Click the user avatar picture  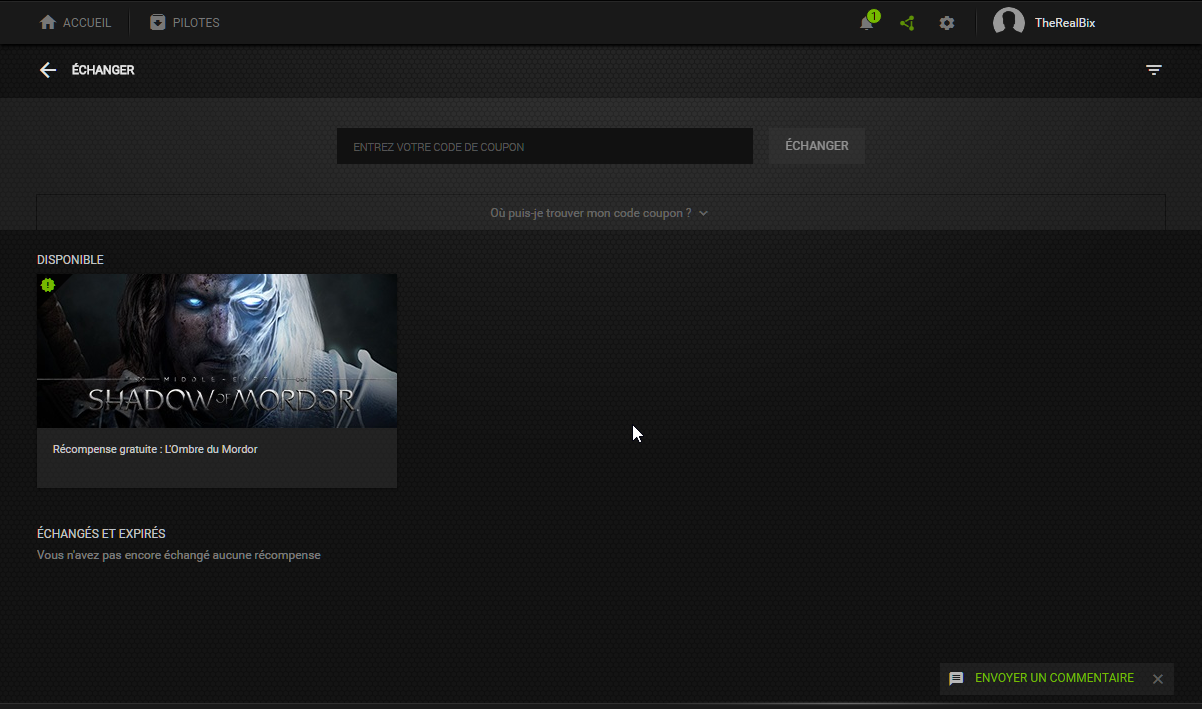pos(1008,22)
